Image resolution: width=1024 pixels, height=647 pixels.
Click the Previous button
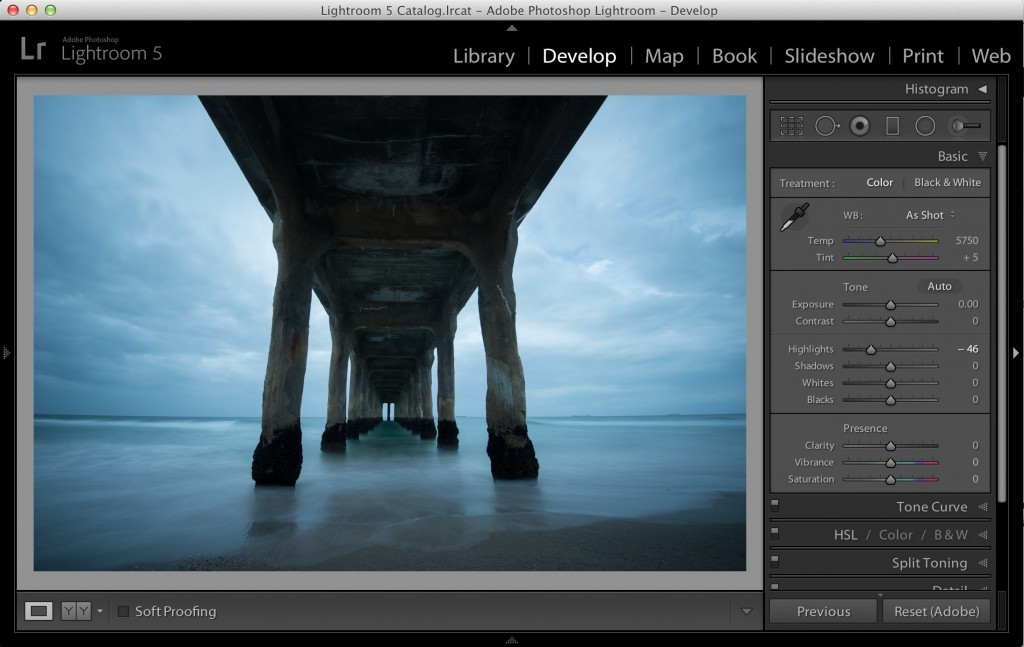click(x=823, y=612)
